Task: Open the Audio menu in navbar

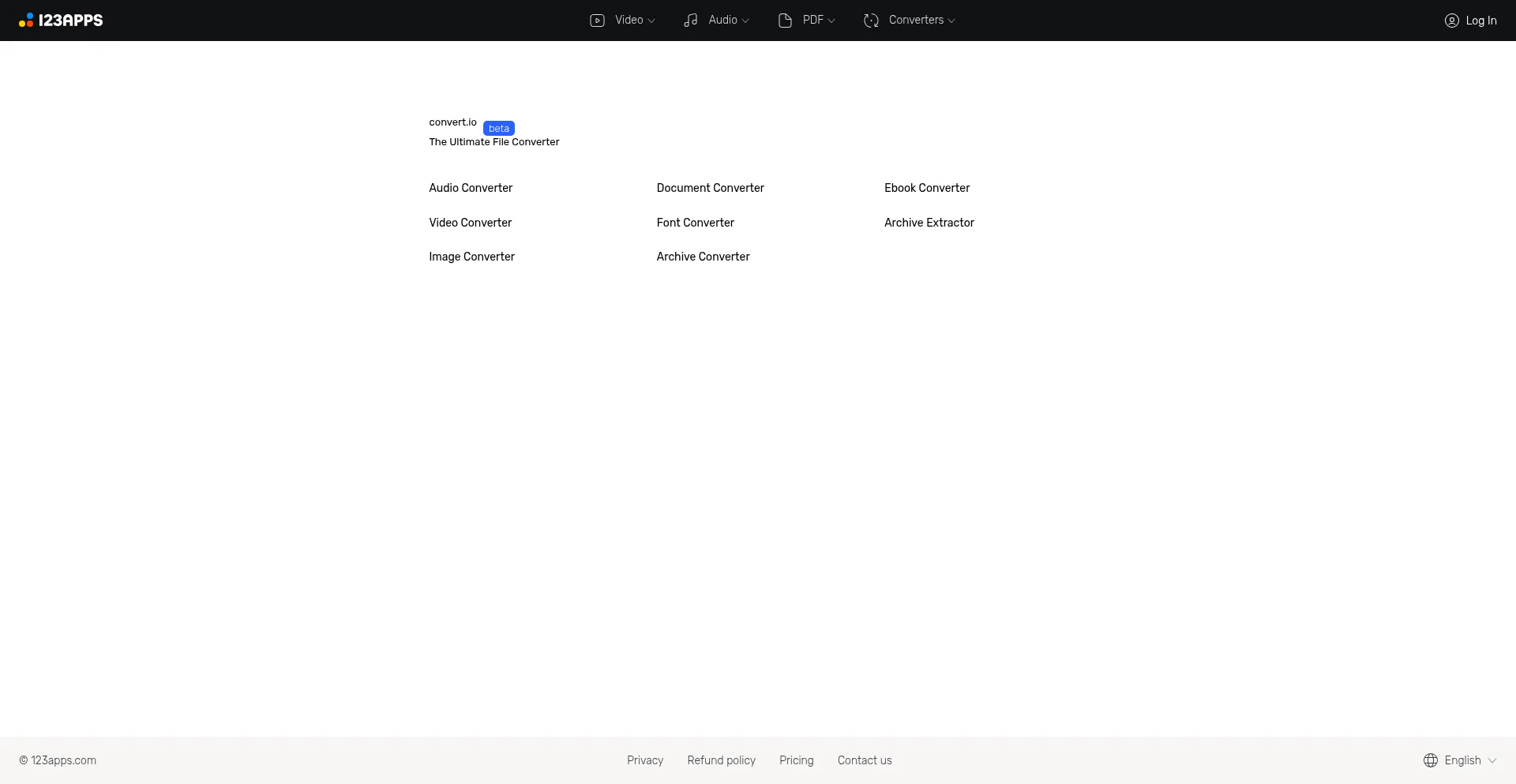Action: pyautogui.click(x=723, y=20)
